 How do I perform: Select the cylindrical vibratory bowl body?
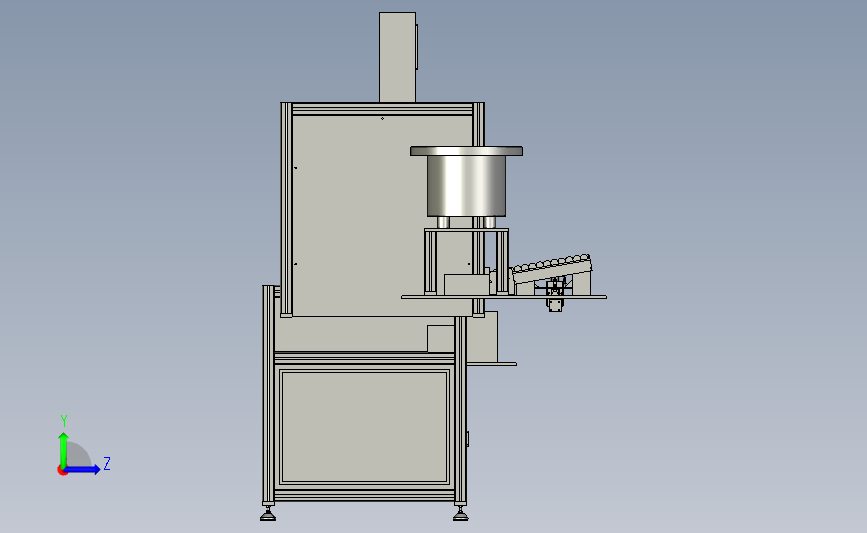tap(466, 186)
